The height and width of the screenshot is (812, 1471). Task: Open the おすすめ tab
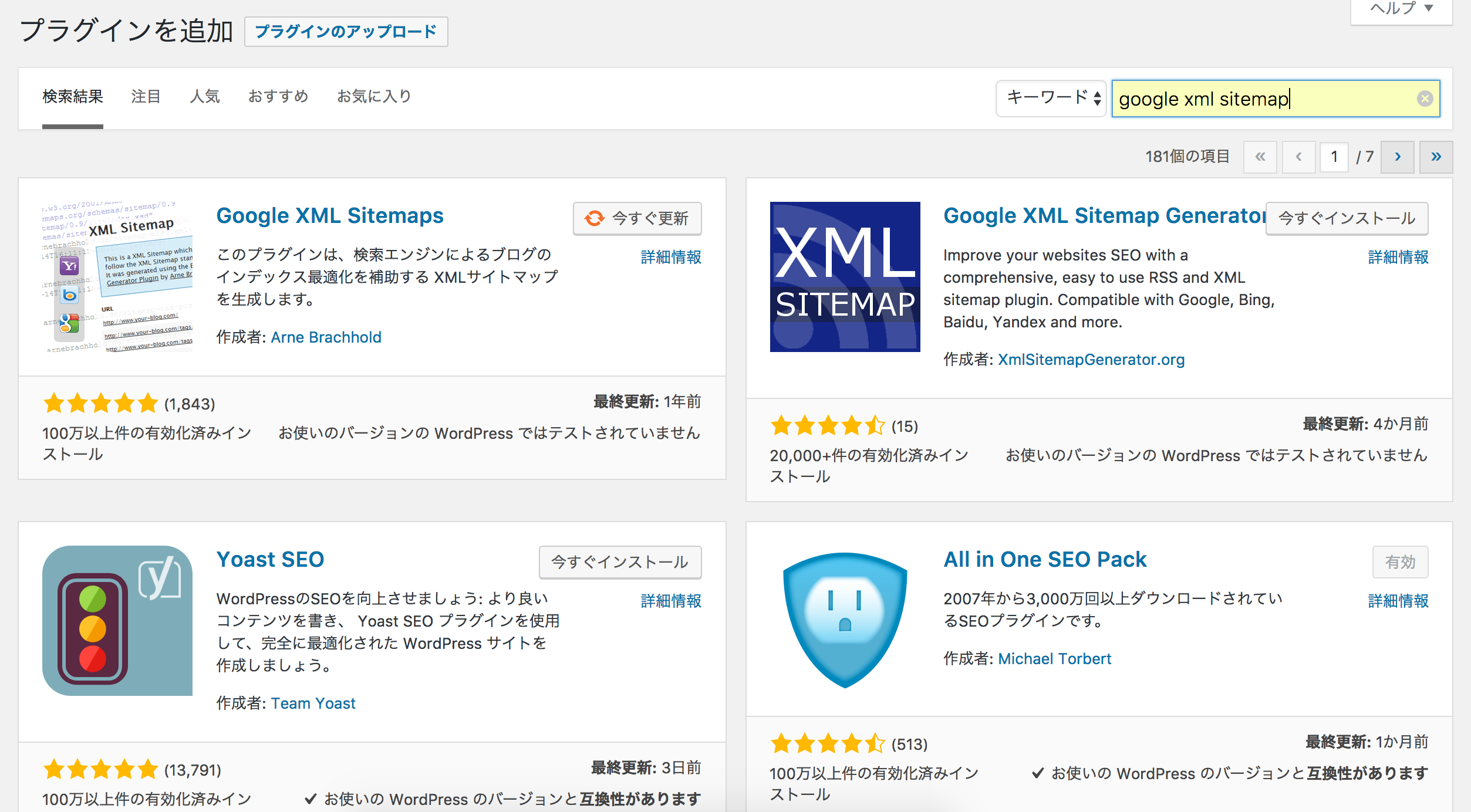click(278, 96)
